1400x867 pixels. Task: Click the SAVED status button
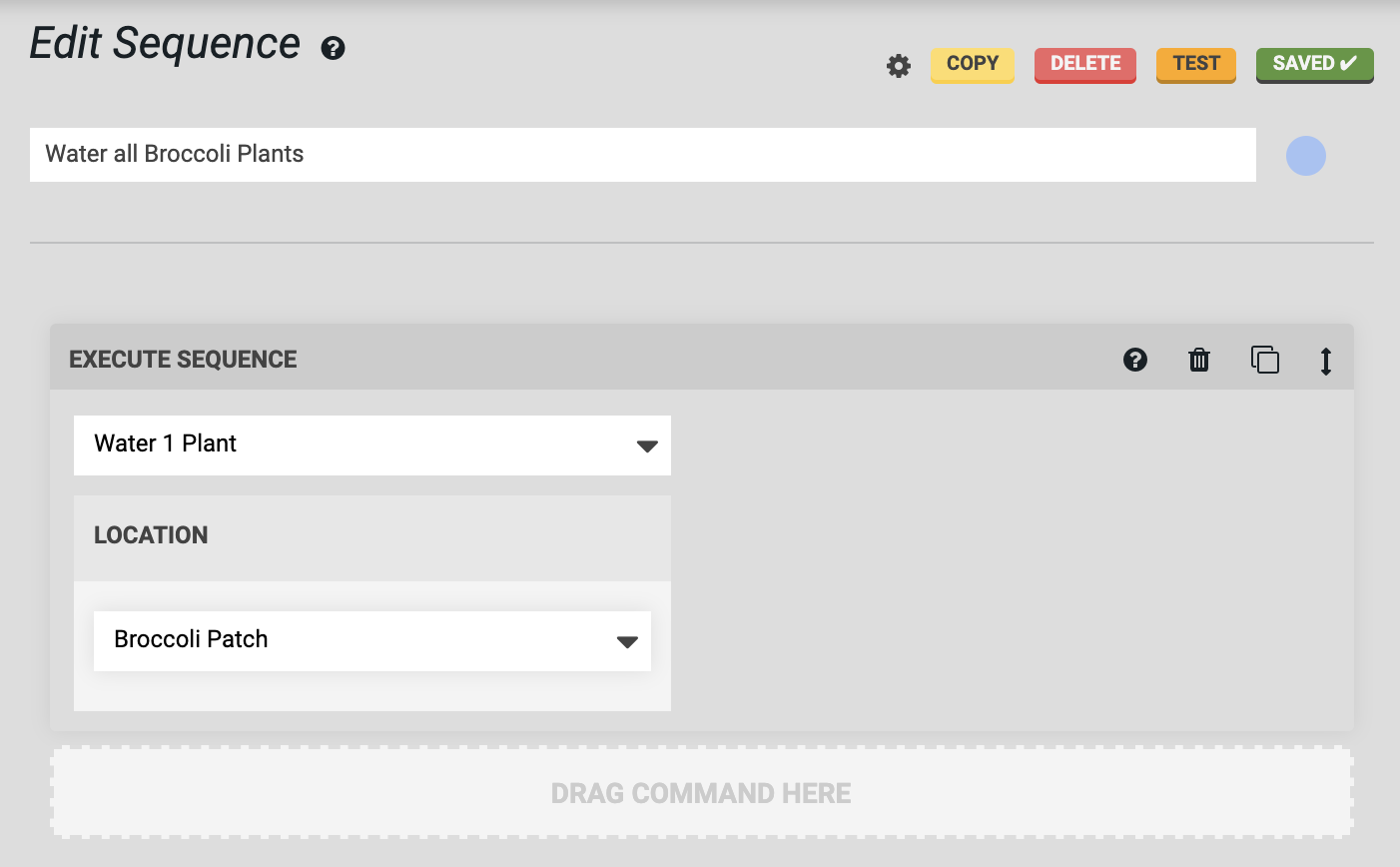1314,63
